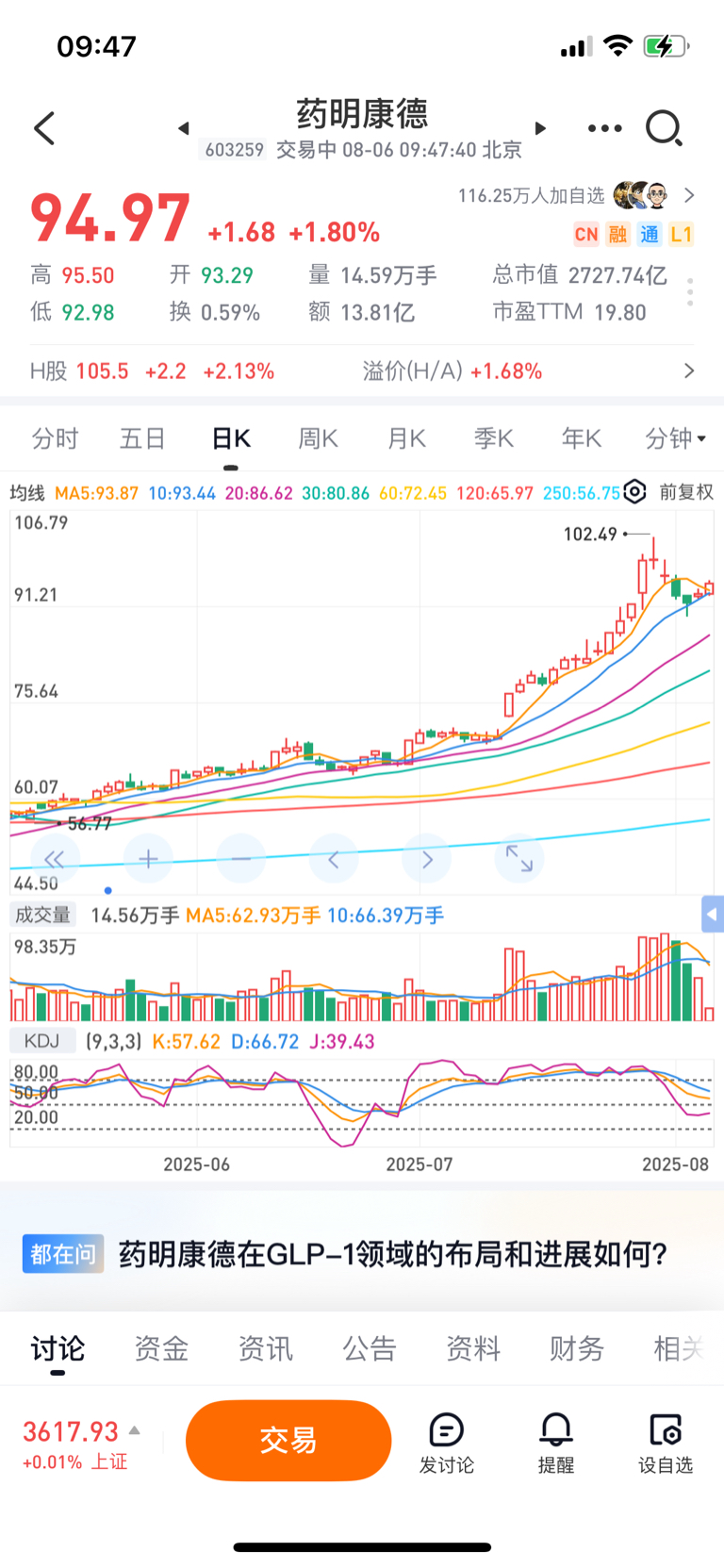Viewport: 724px width, 1568px height.
Task: Select the 日K chart tab
Action: click(x=231, y=438)
